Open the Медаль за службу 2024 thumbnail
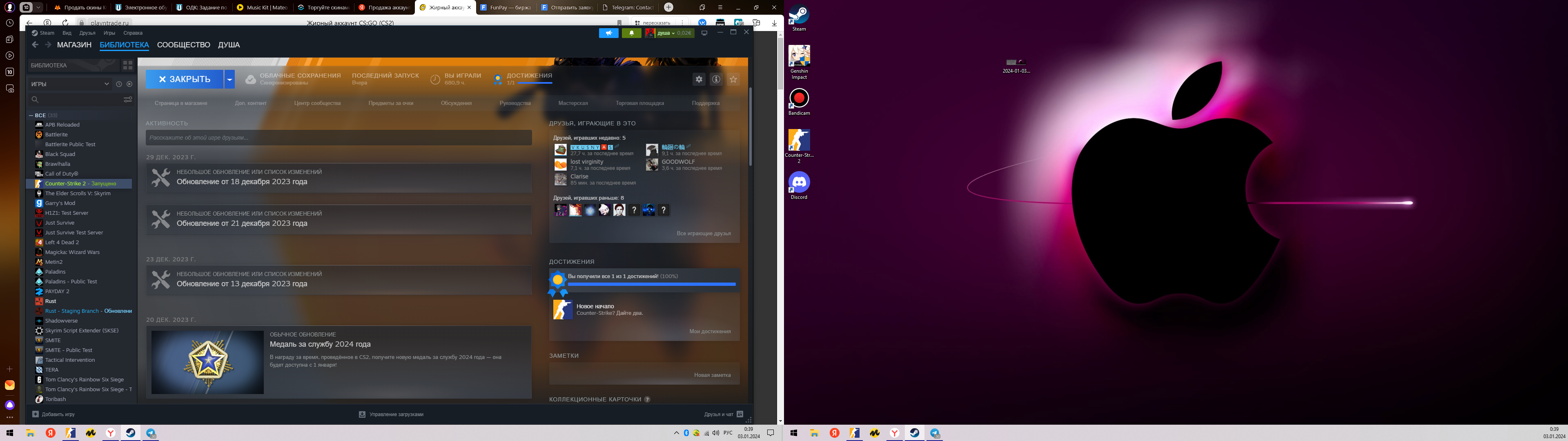This screenshot has width=1568, height=441. pyautogui.click(x=207, y=362)
